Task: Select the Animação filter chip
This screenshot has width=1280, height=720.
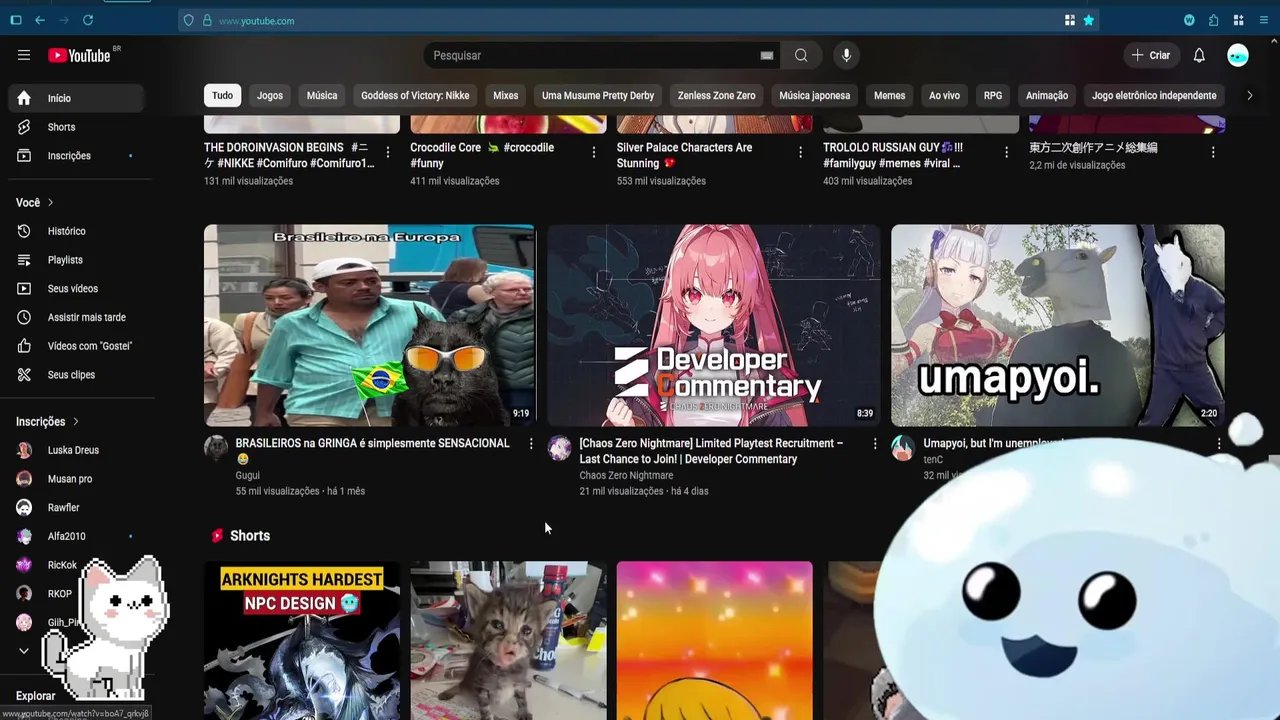Action: point(1047,96)
